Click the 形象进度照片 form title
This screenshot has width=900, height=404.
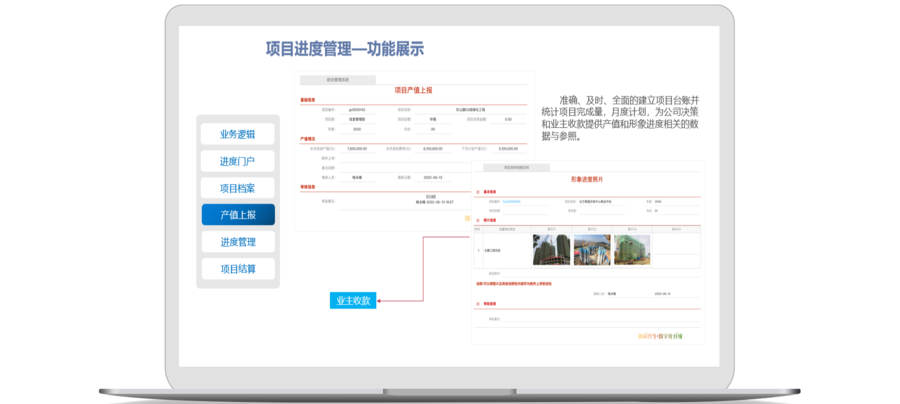(588, 180)
